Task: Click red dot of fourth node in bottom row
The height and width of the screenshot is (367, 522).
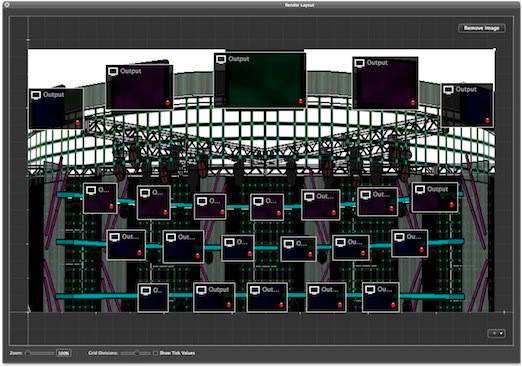Action: [x=340, y=305]
